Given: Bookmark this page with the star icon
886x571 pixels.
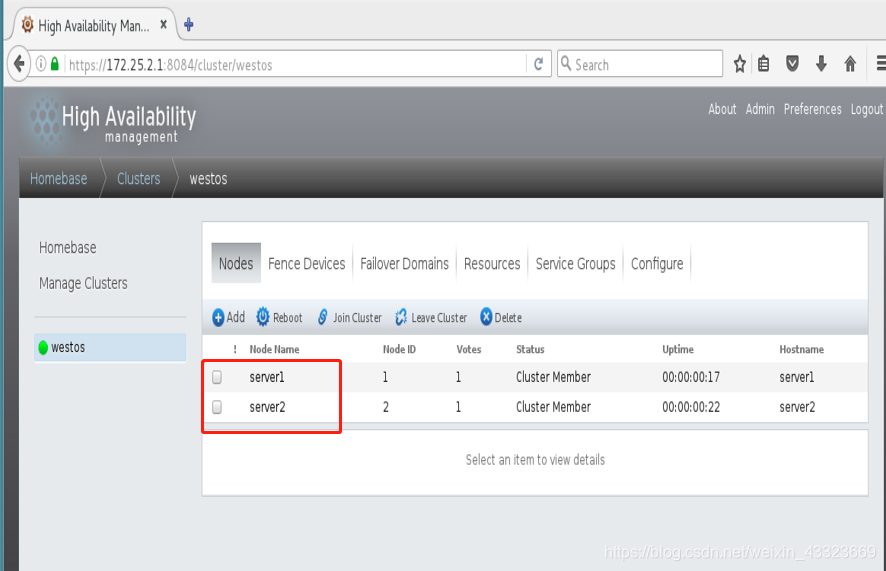Looking at the screenshot, I should [x=740, y=64].
